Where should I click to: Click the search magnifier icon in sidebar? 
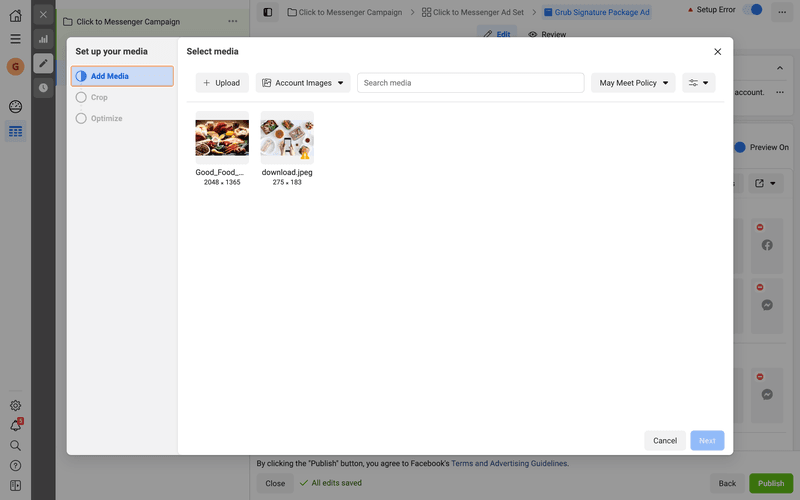(x=15, y=445)
